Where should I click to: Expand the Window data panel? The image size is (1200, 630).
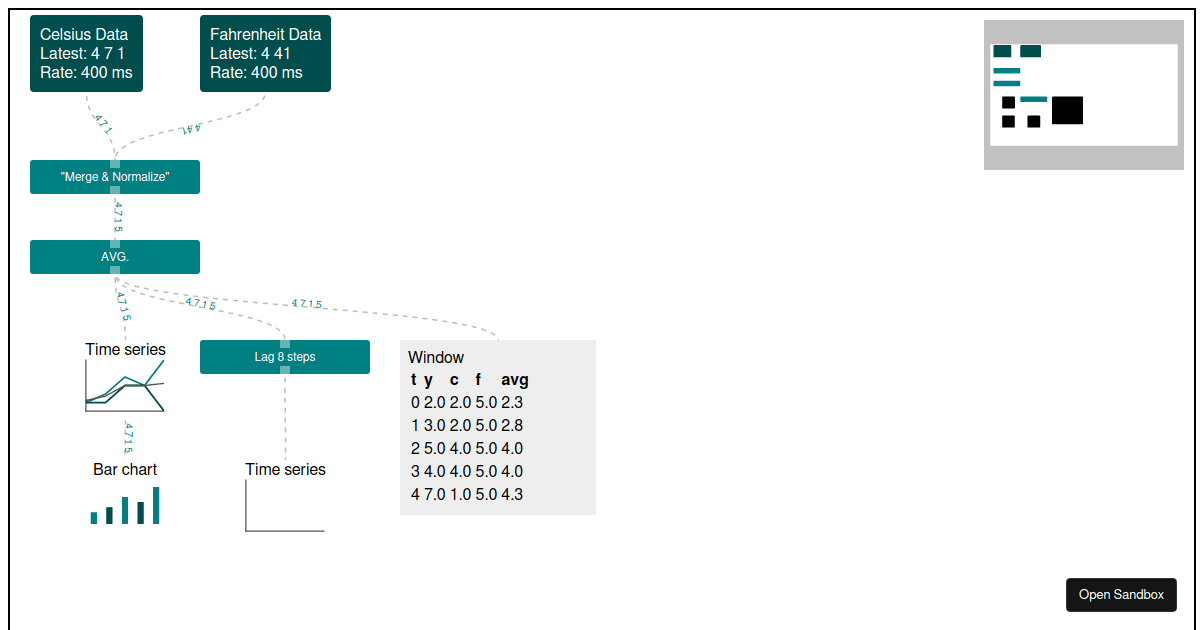(x=497, y=427)
